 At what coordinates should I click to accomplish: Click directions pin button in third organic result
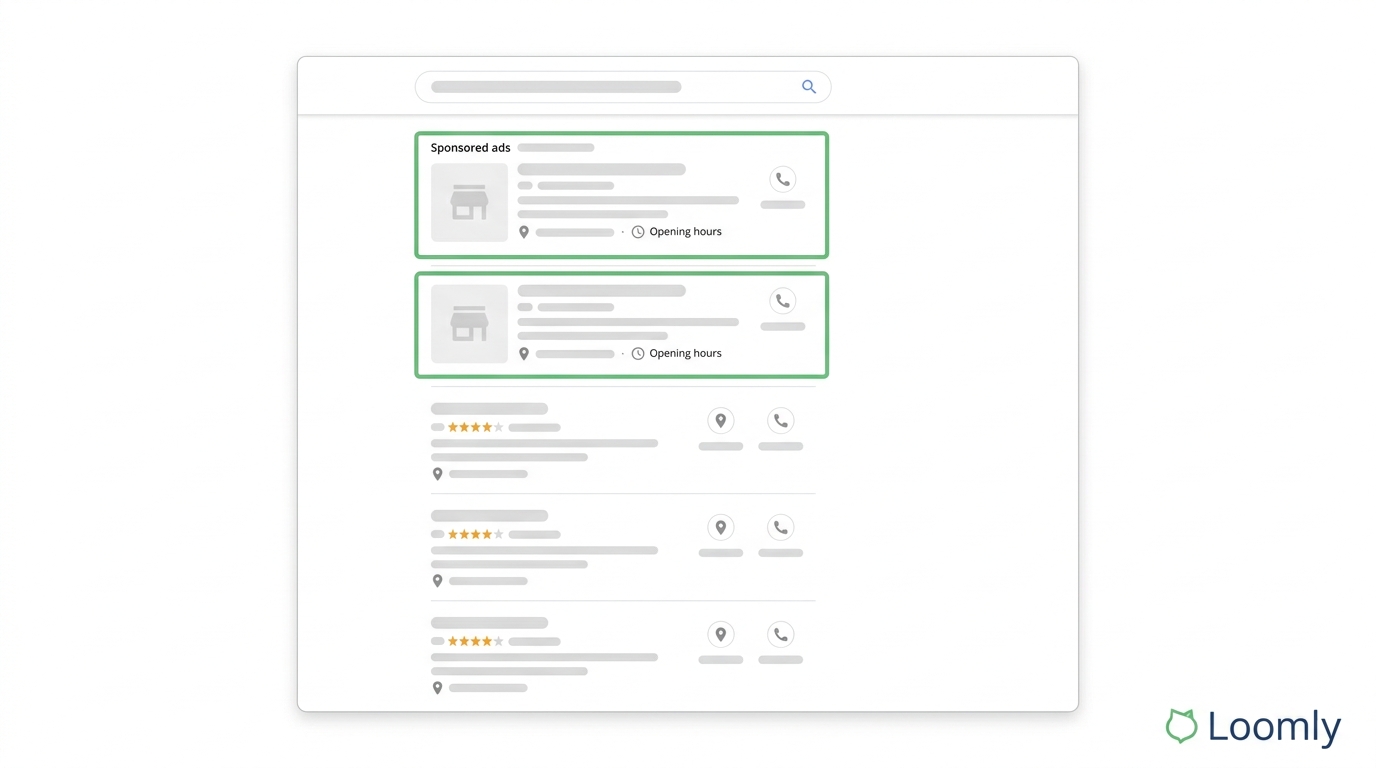pos(720,634)
